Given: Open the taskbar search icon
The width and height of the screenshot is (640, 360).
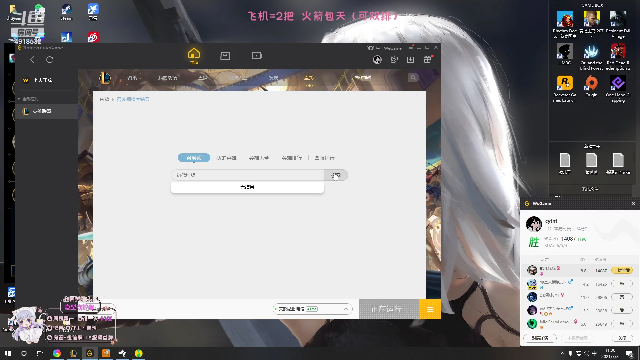Looking at the screenshot, I should [24, 353].
